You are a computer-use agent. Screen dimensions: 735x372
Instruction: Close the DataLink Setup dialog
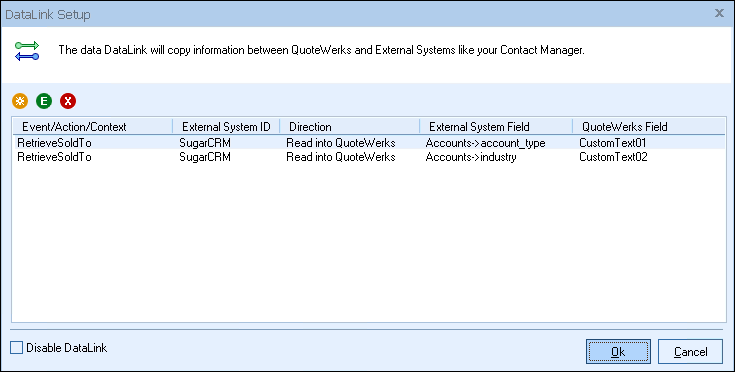pos(719,14)
